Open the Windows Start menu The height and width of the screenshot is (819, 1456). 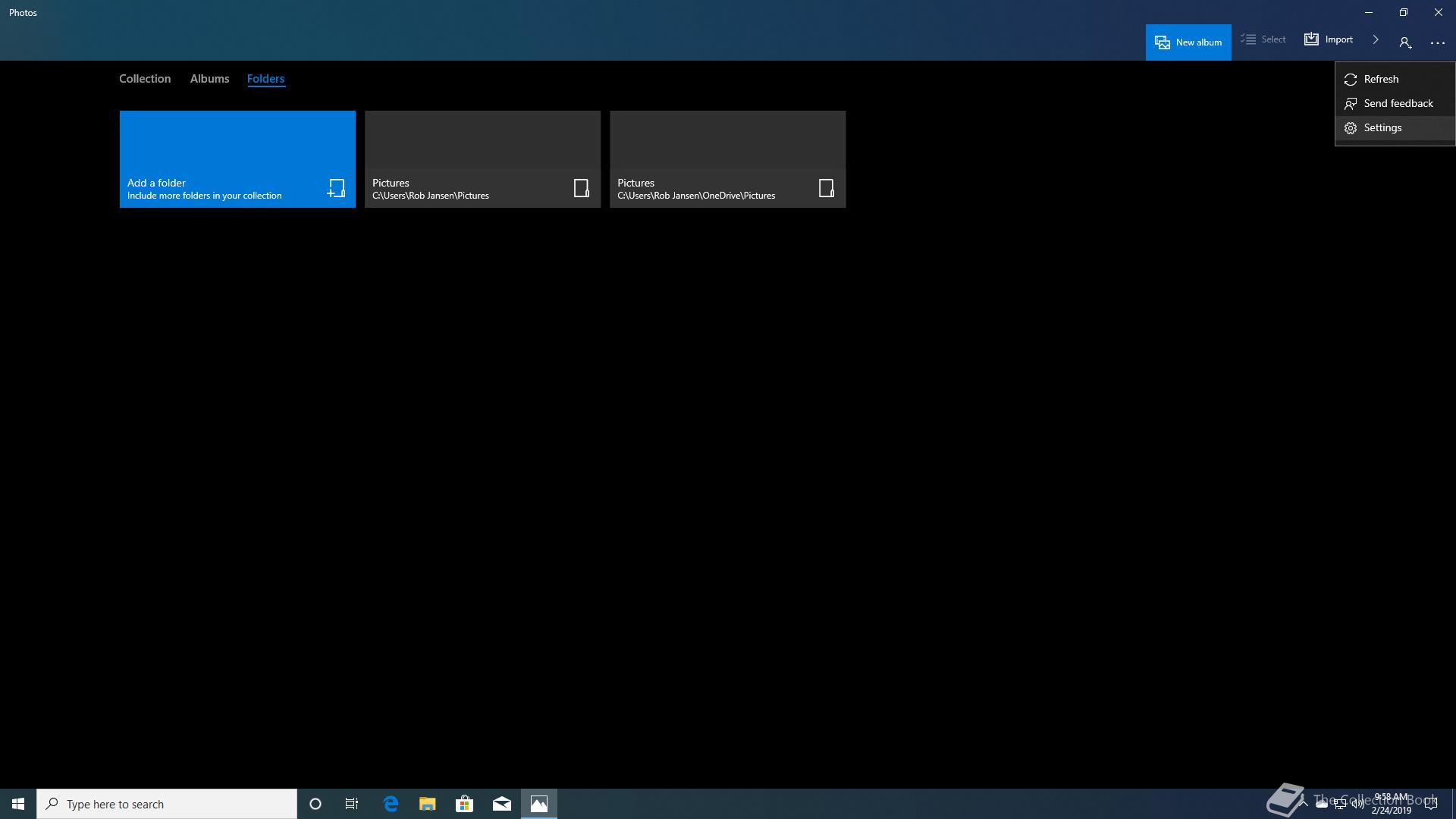[x=18, y=804]
